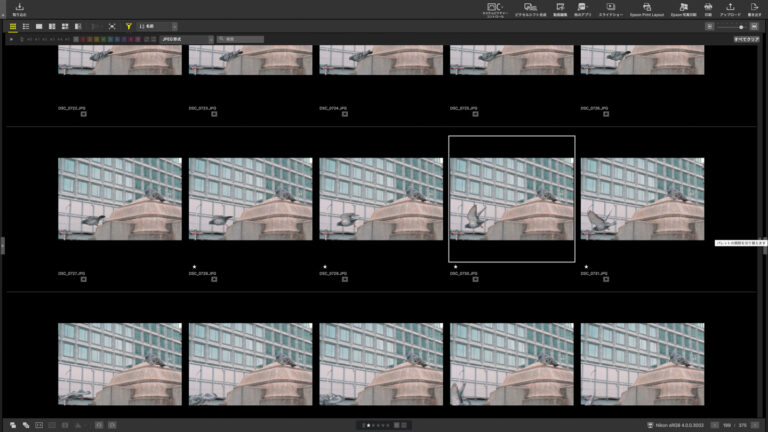Viewport: 768px width, 432px height.
Task: Click the full screen view icon
Action: [112, 26]
